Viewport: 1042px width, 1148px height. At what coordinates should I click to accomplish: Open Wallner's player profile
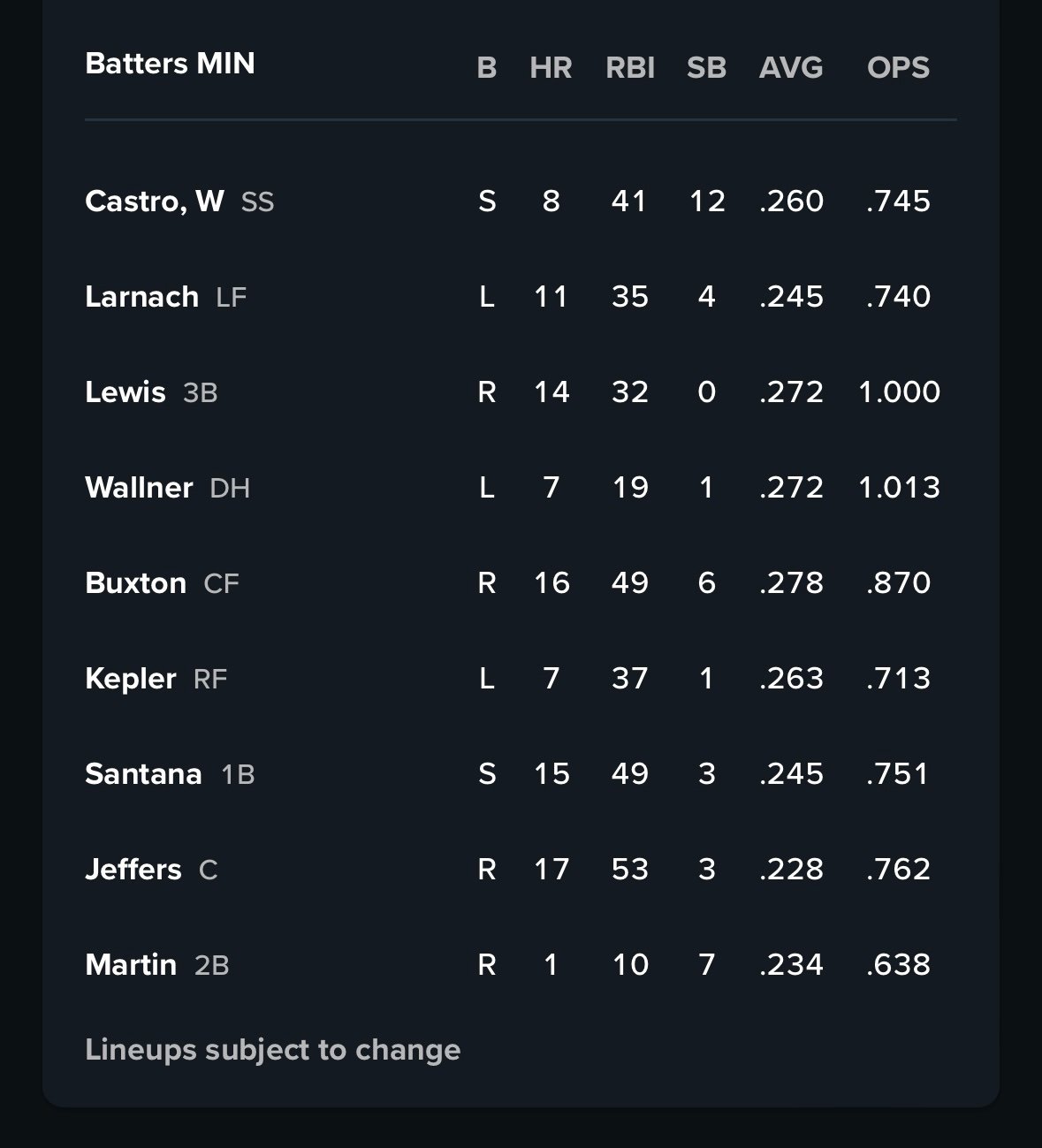(139, 488)
